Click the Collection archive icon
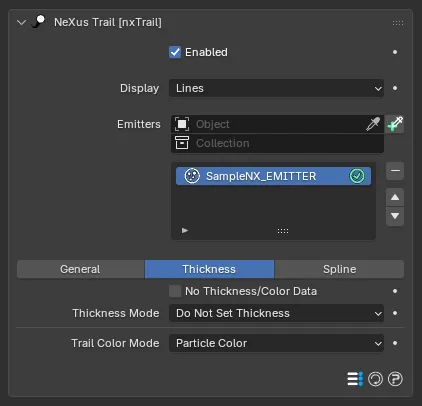The width and height of the screenshot is (422, 406). tap(182, 143)
